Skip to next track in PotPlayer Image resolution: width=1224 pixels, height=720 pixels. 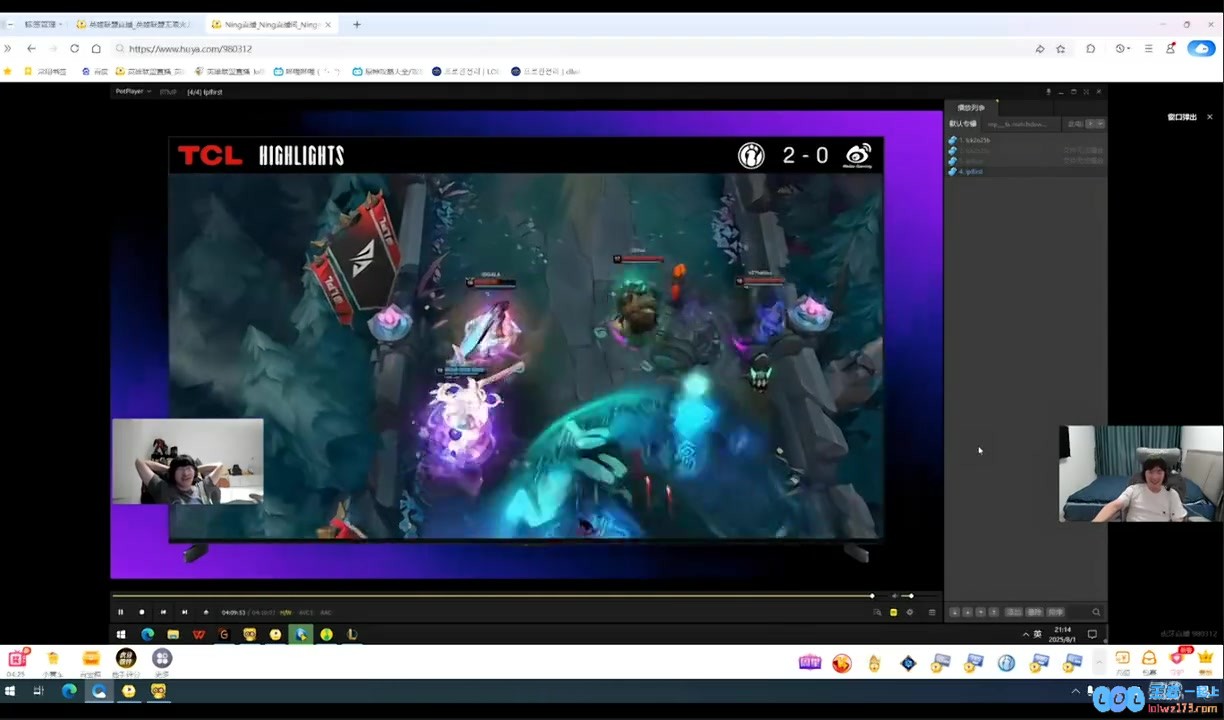184,612
